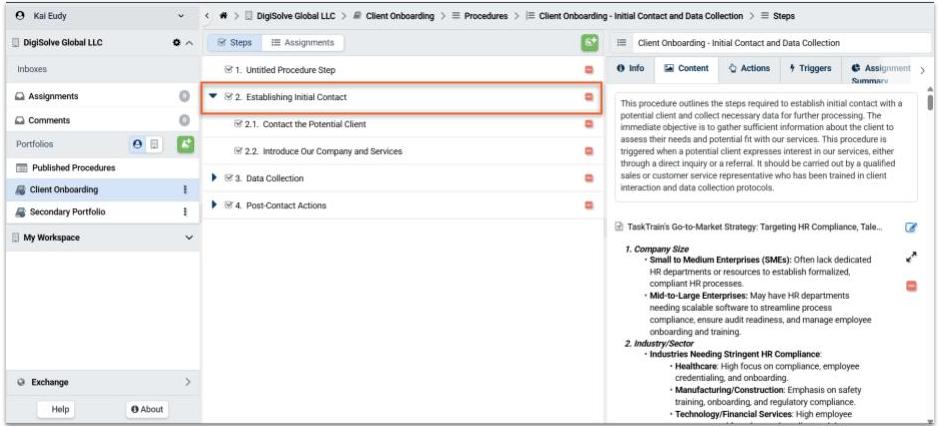The height and width of the screenshot is (426, 939).
Task: Click the home icon in the breadcrumb
Action: coord(222,16)
